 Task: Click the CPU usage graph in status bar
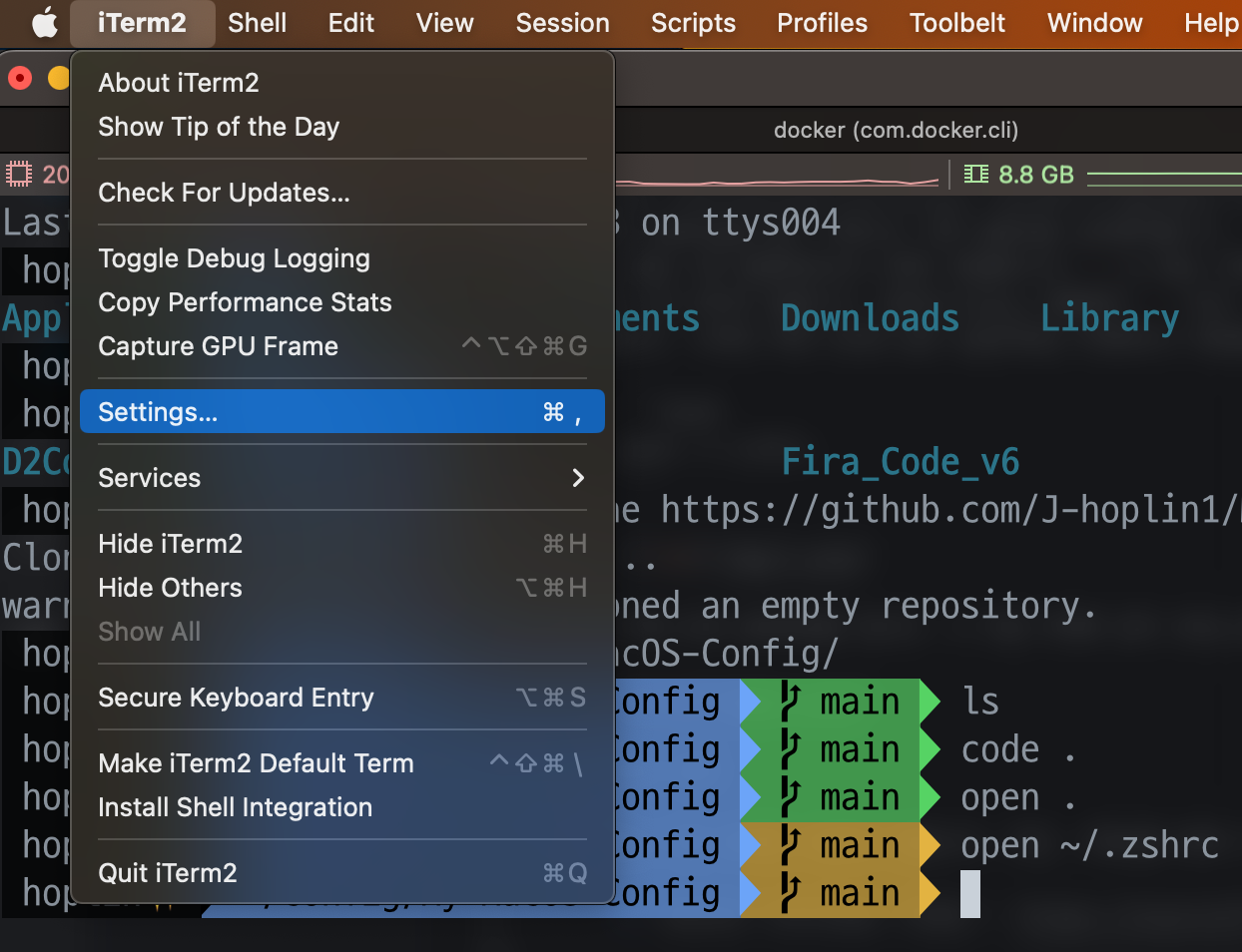[777, 182]
